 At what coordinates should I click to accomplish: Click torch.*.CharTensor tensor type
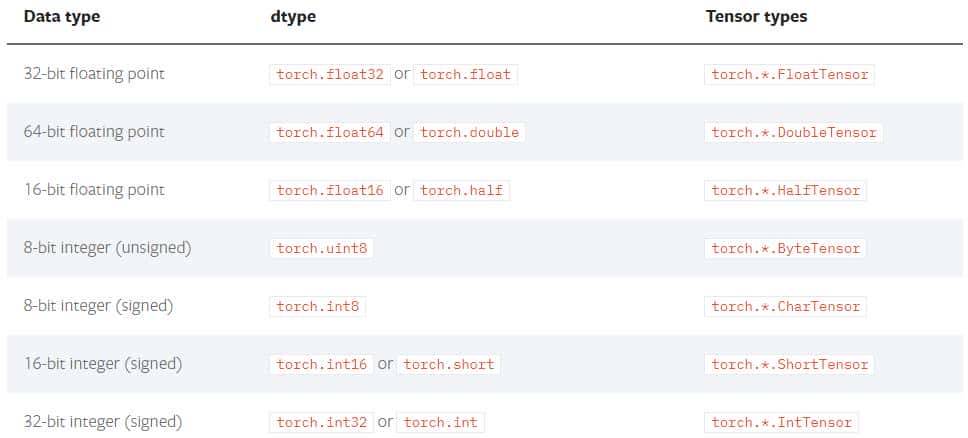coord(785,306)
